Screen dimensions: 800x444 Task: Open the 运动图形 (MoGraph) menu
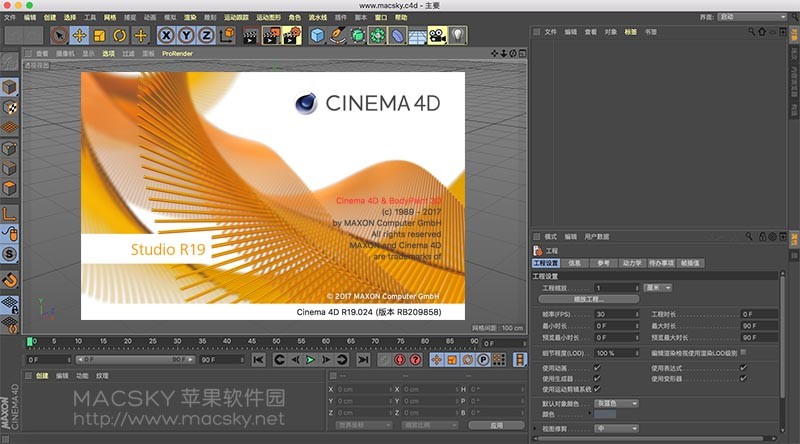coord(268,17)
